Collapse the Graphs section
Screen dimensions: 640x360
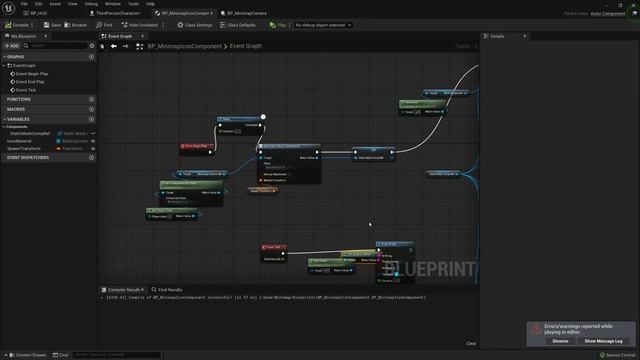pyautogui.click(x=4, y=57)
